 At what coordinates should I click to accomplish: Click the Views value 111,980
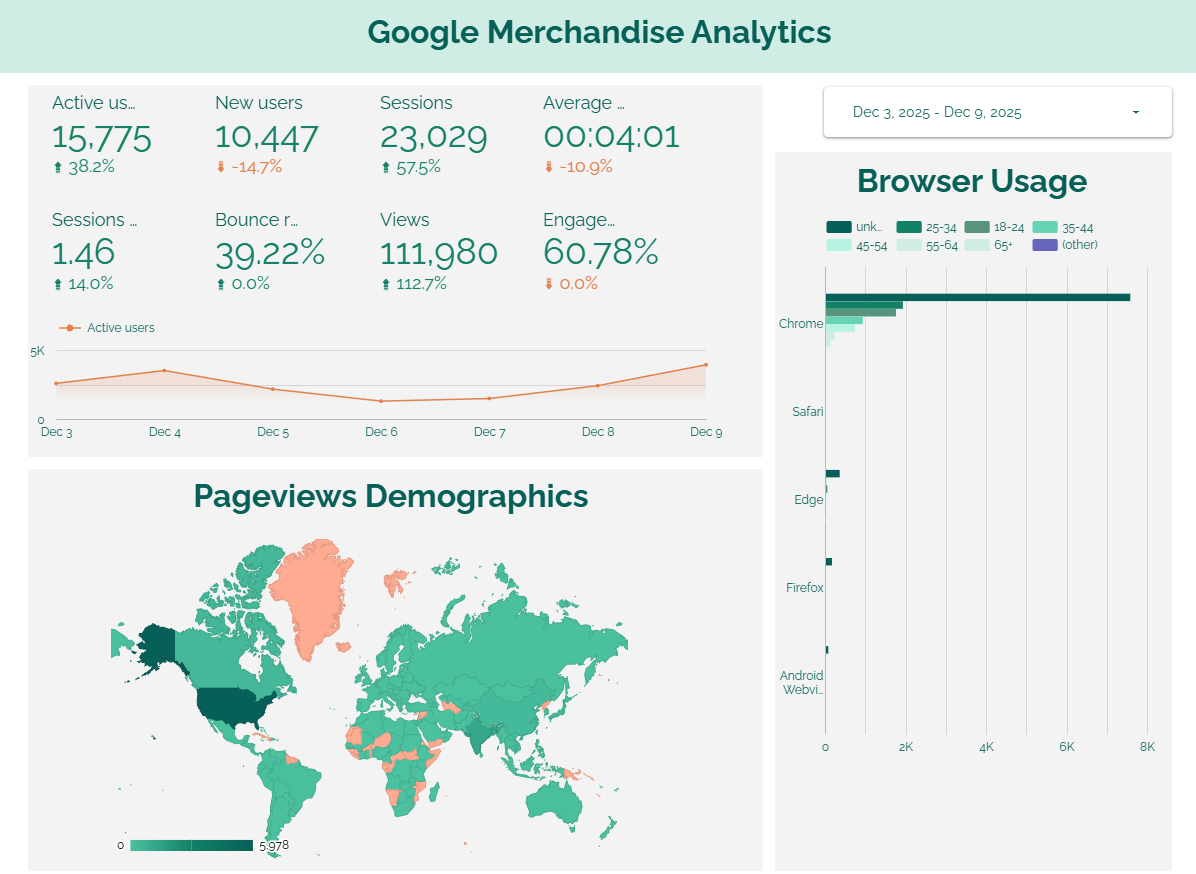tap(439, 253)
